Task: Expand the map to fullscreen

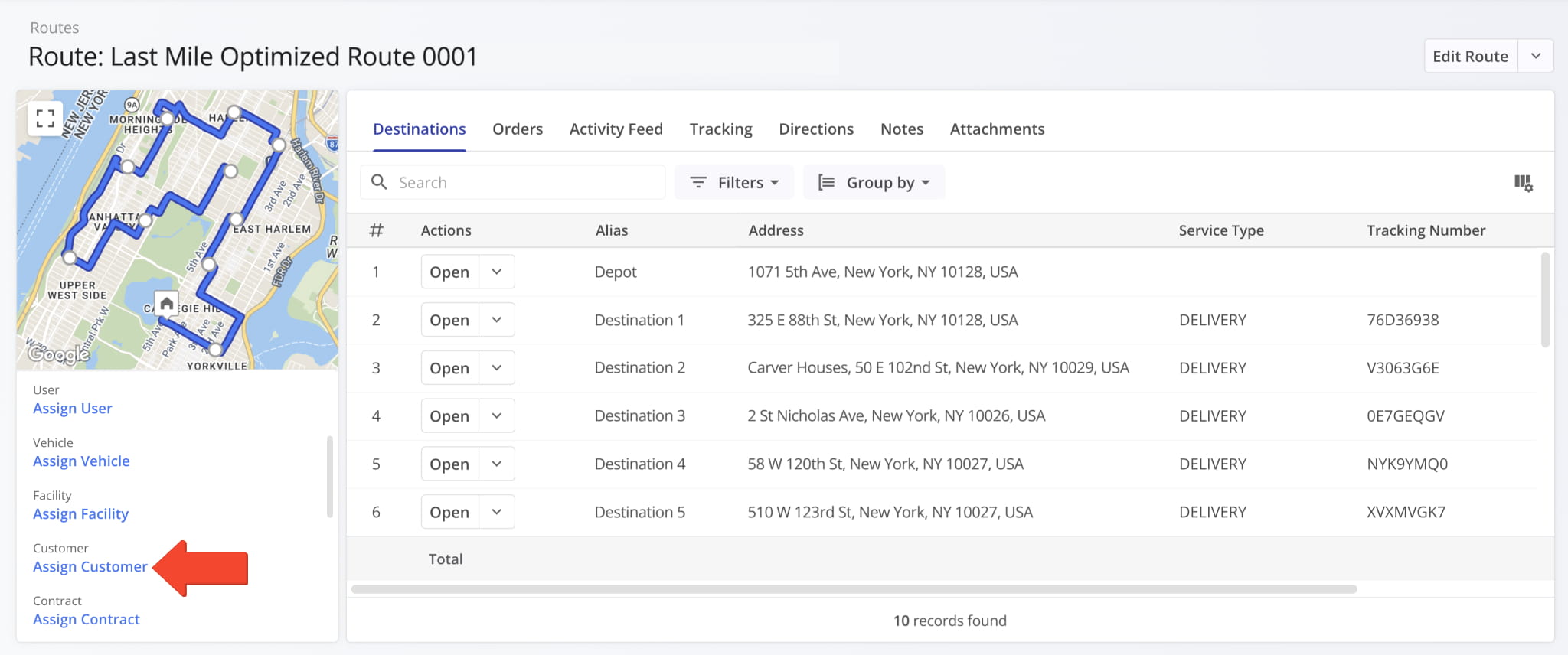Action: (x=45, y=118)
